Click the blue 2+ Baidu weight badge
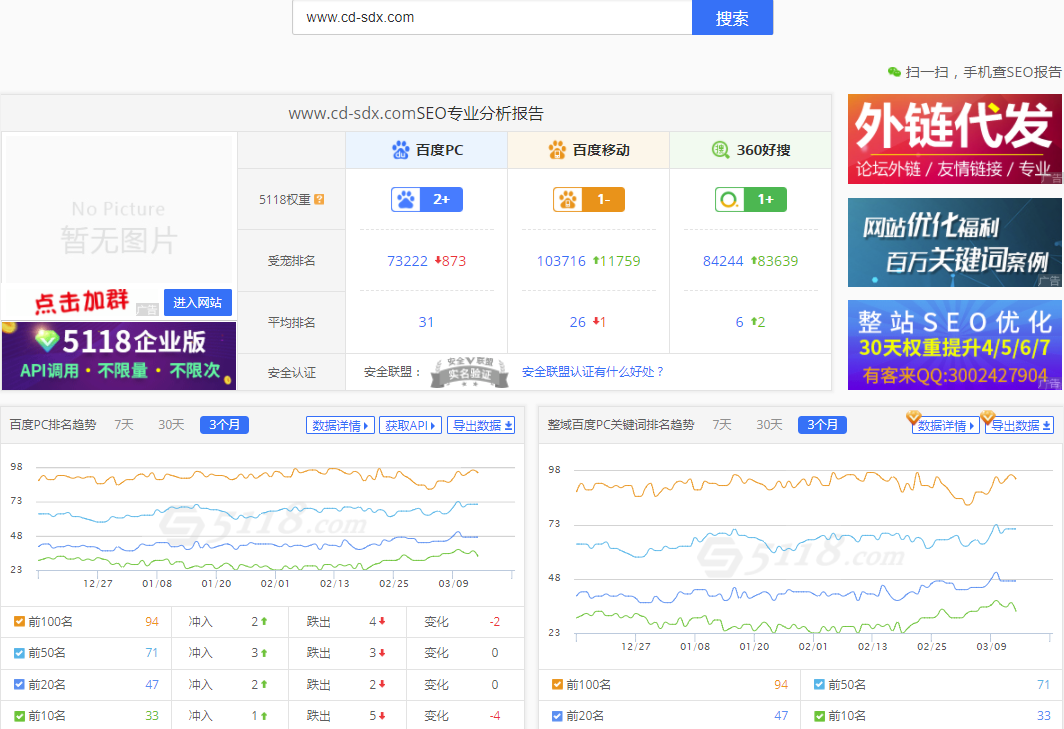Image resolution: width=1064 pixels, height=729 pixels. coord(426,201)
